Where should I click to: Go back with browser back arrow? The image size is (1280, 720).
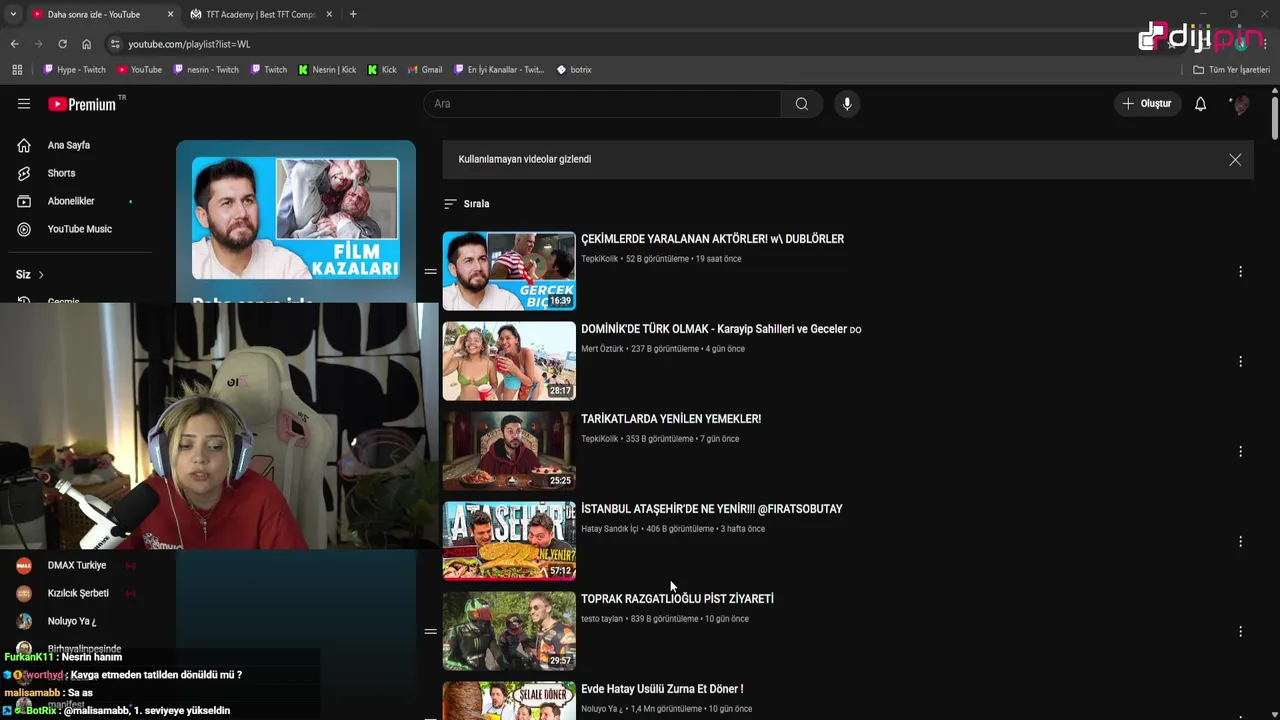pos(14,44)
